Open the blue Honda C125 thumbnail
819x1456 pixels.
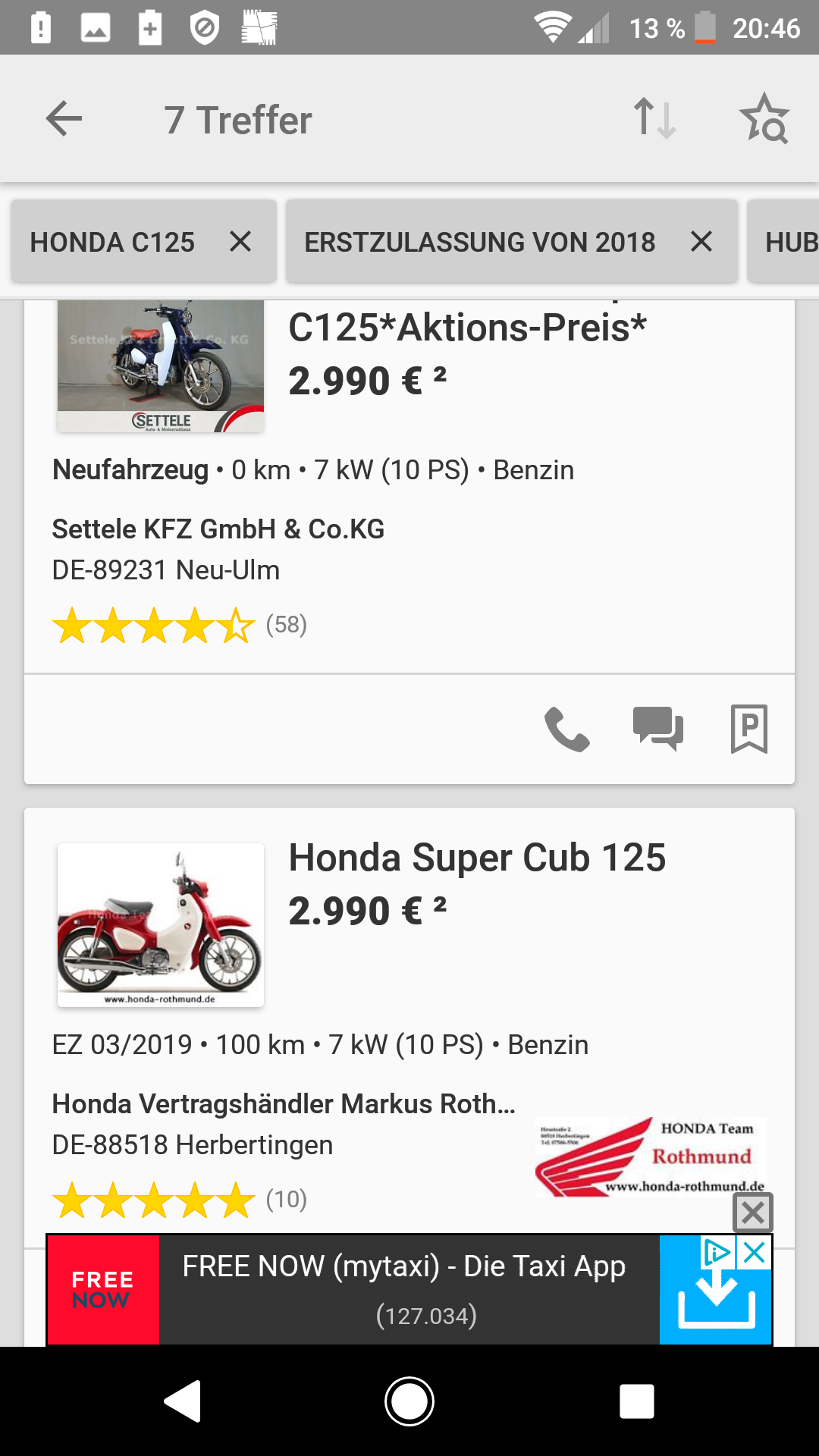(x=161, y=367)
